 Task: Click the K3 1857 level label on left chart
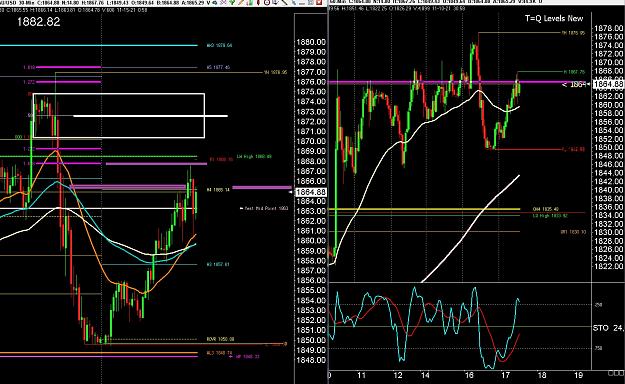coord(218,264)
